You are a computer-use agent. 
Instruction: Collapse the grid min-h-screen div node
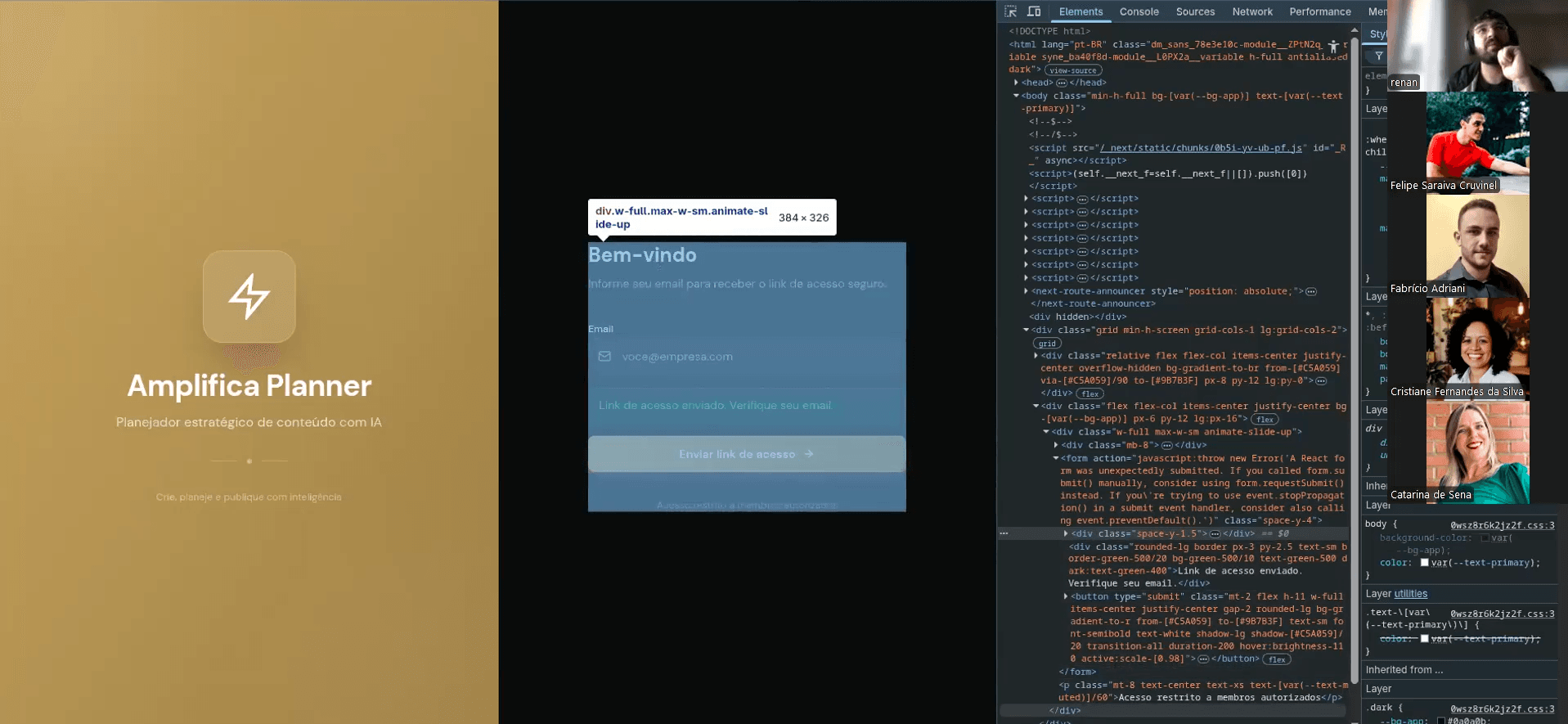tap(1026, 330)
